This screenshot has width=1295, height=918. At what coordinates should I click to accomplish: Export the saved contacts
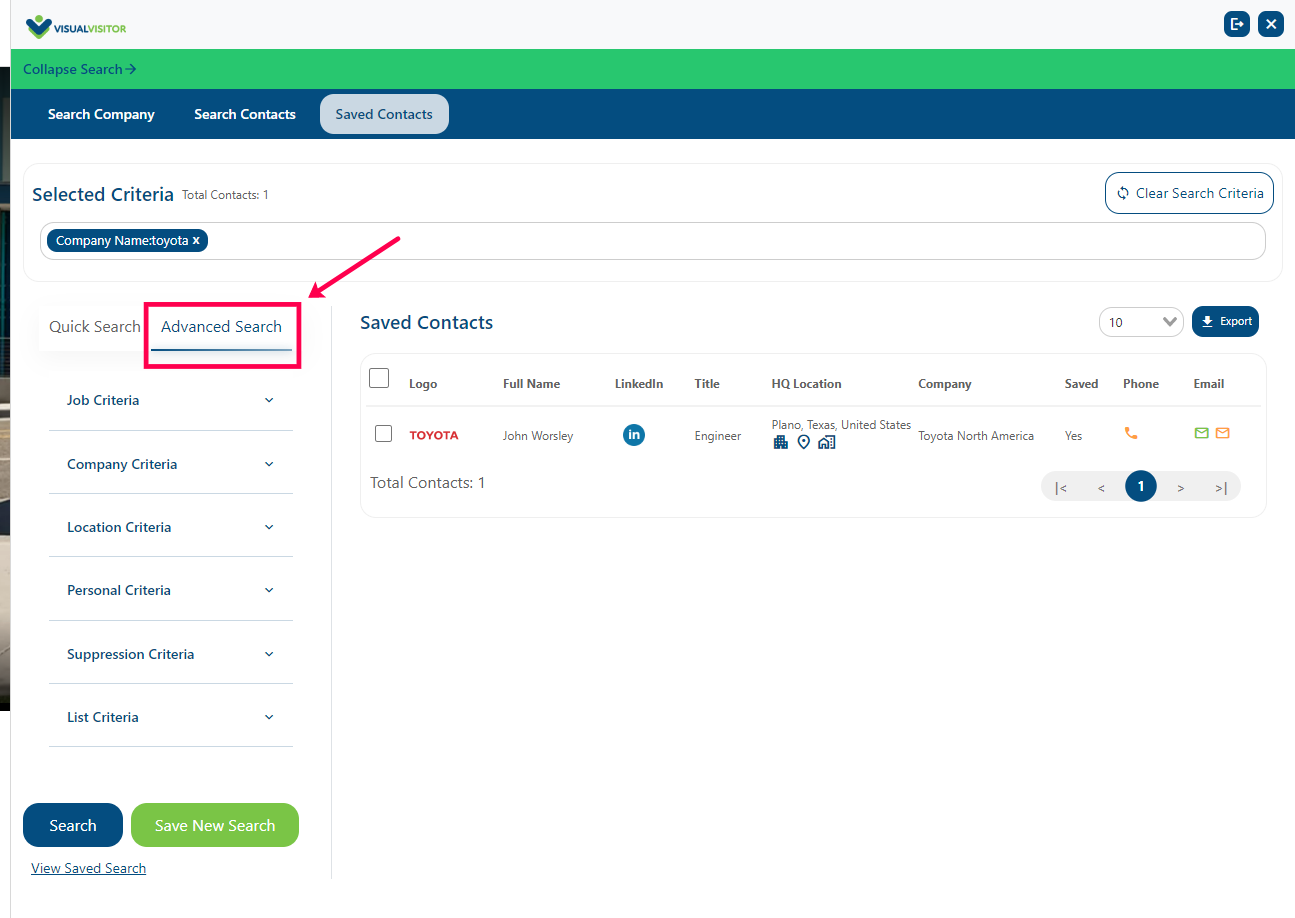[1225, 321]
